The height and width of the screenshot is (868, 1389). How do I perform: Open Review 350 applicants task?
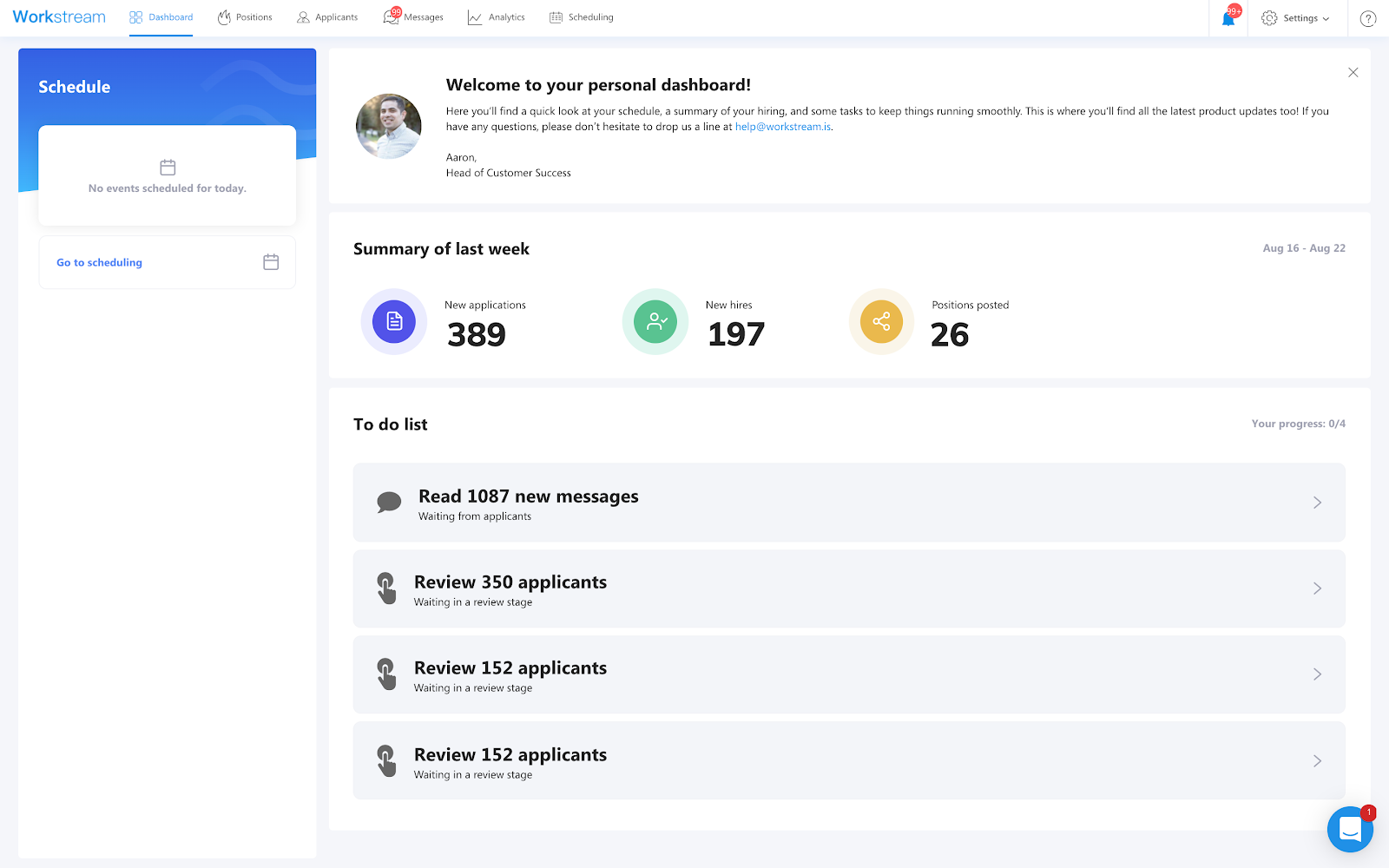[849, 589]
